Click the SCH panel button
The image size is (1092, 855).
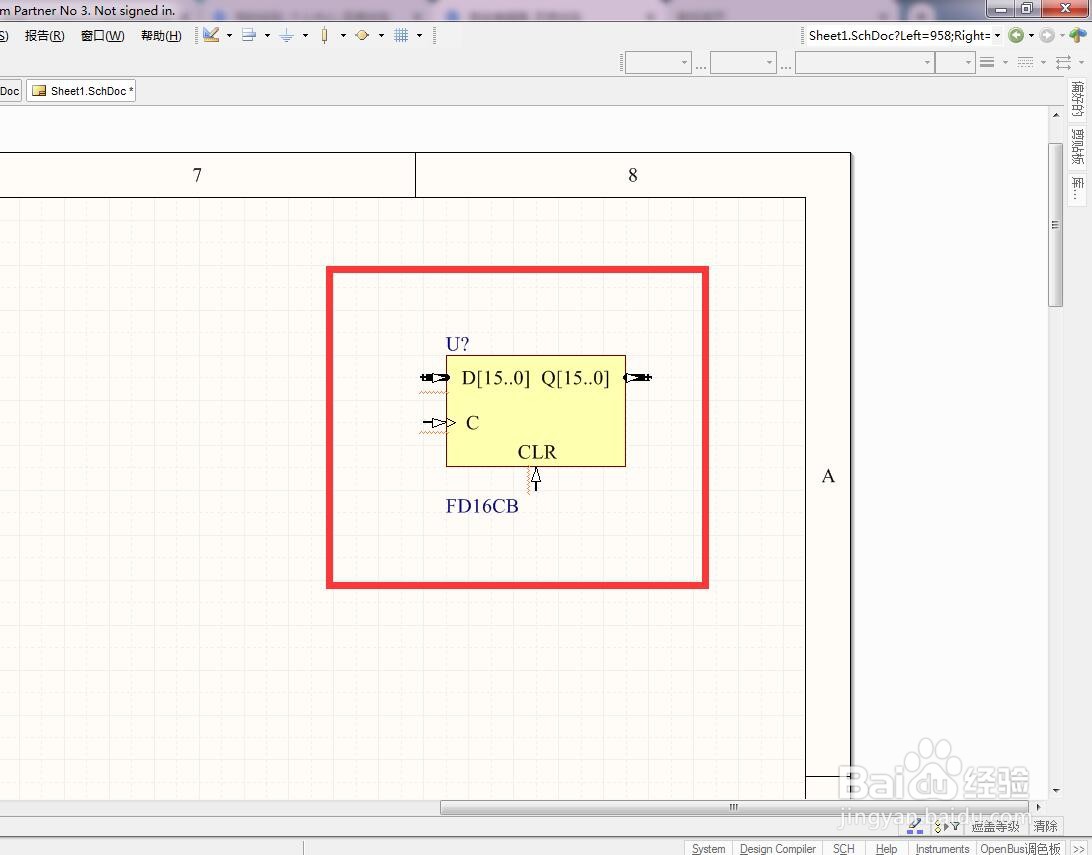click(843, 848)
